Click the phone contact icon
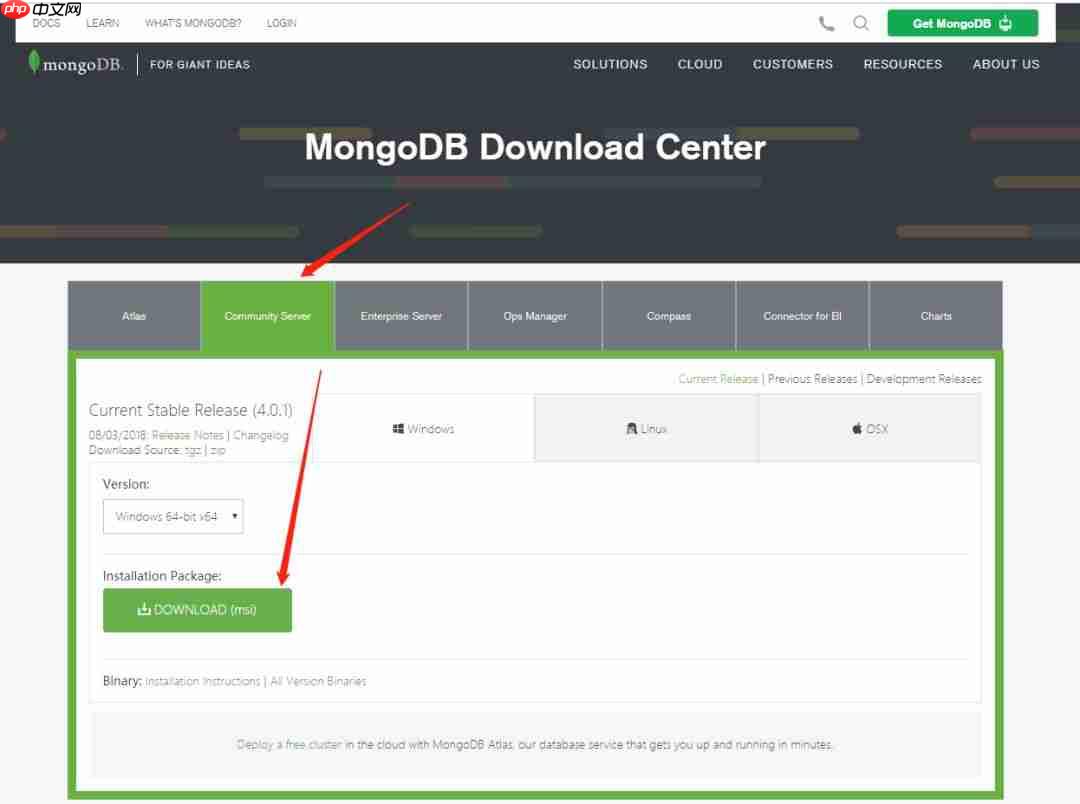 tap(826, 22)
